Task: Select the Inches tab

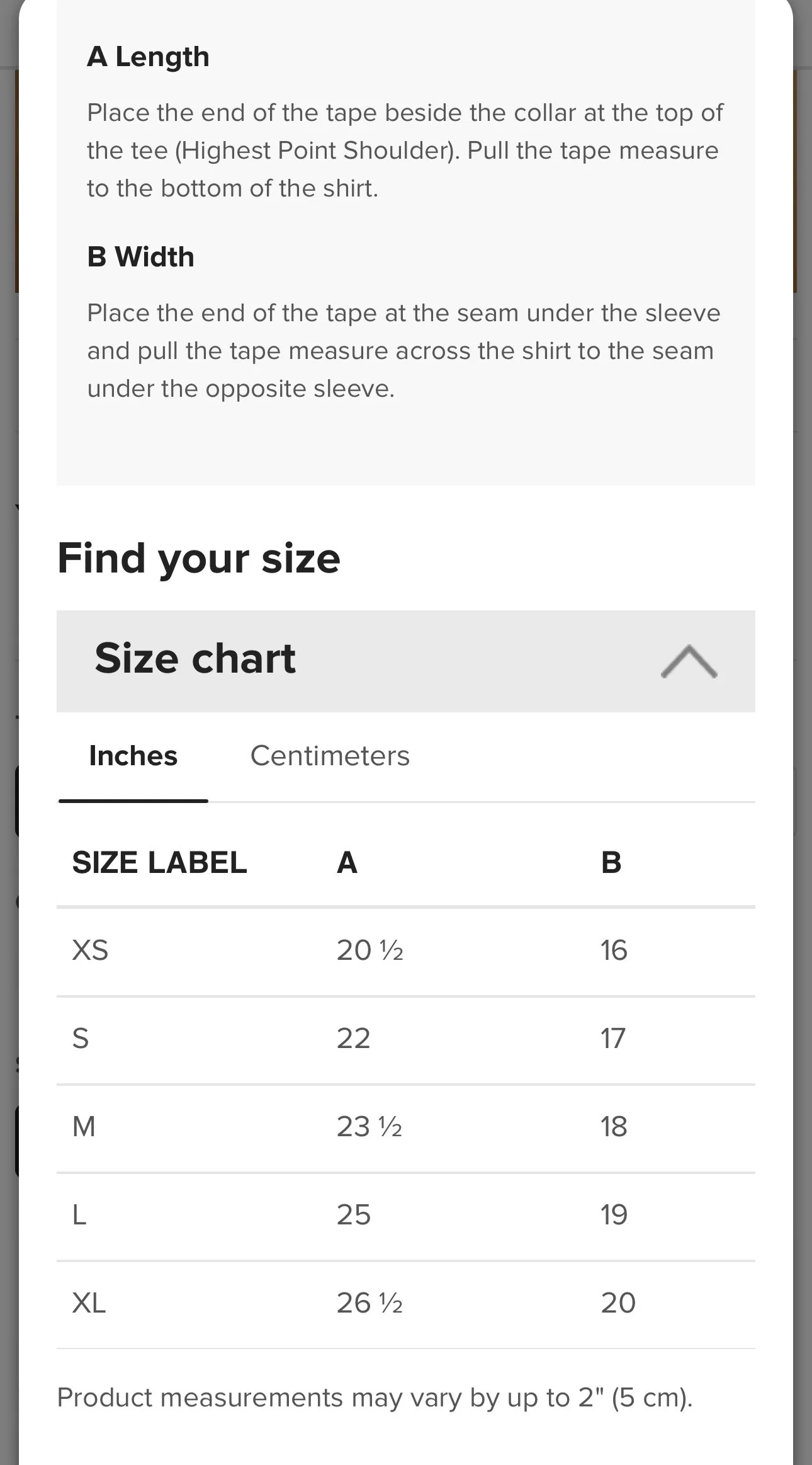Action: 133,756
